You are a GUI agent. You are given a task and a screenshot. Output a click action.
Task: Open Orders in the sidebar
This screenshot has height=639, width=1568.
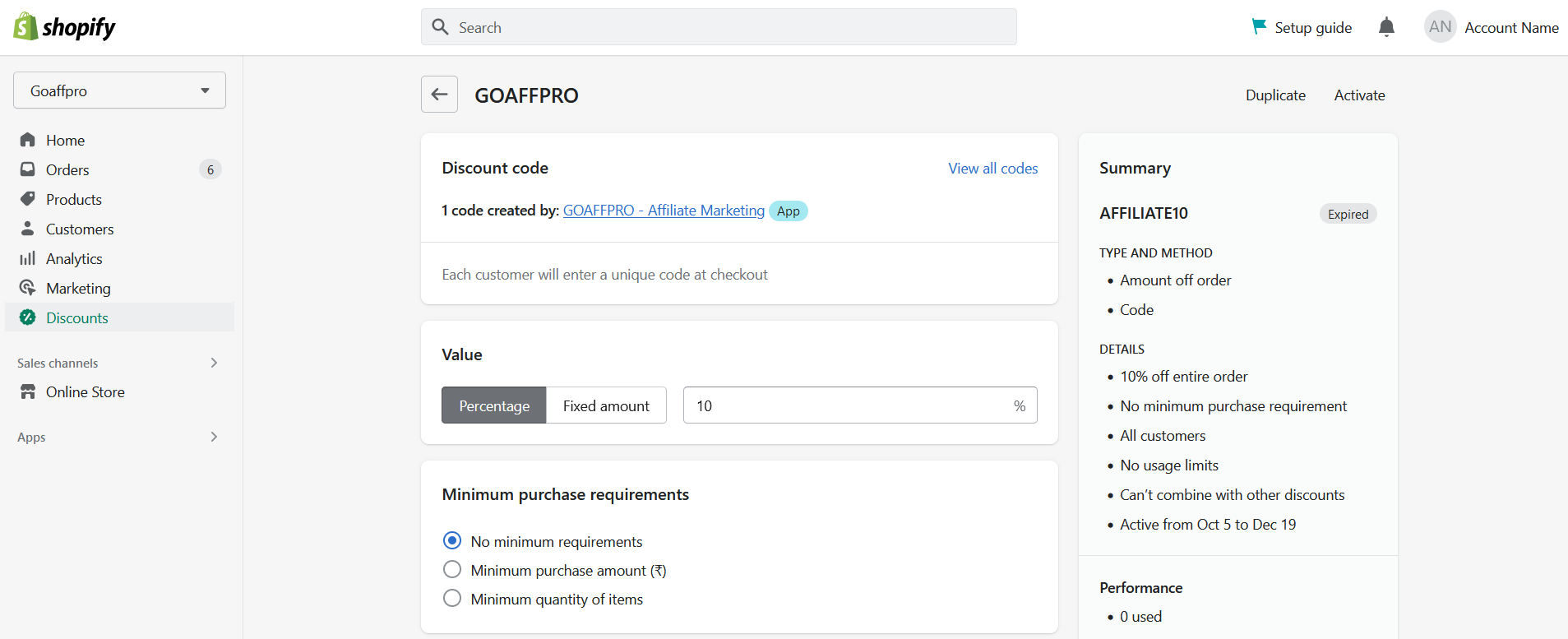point(67,169)
